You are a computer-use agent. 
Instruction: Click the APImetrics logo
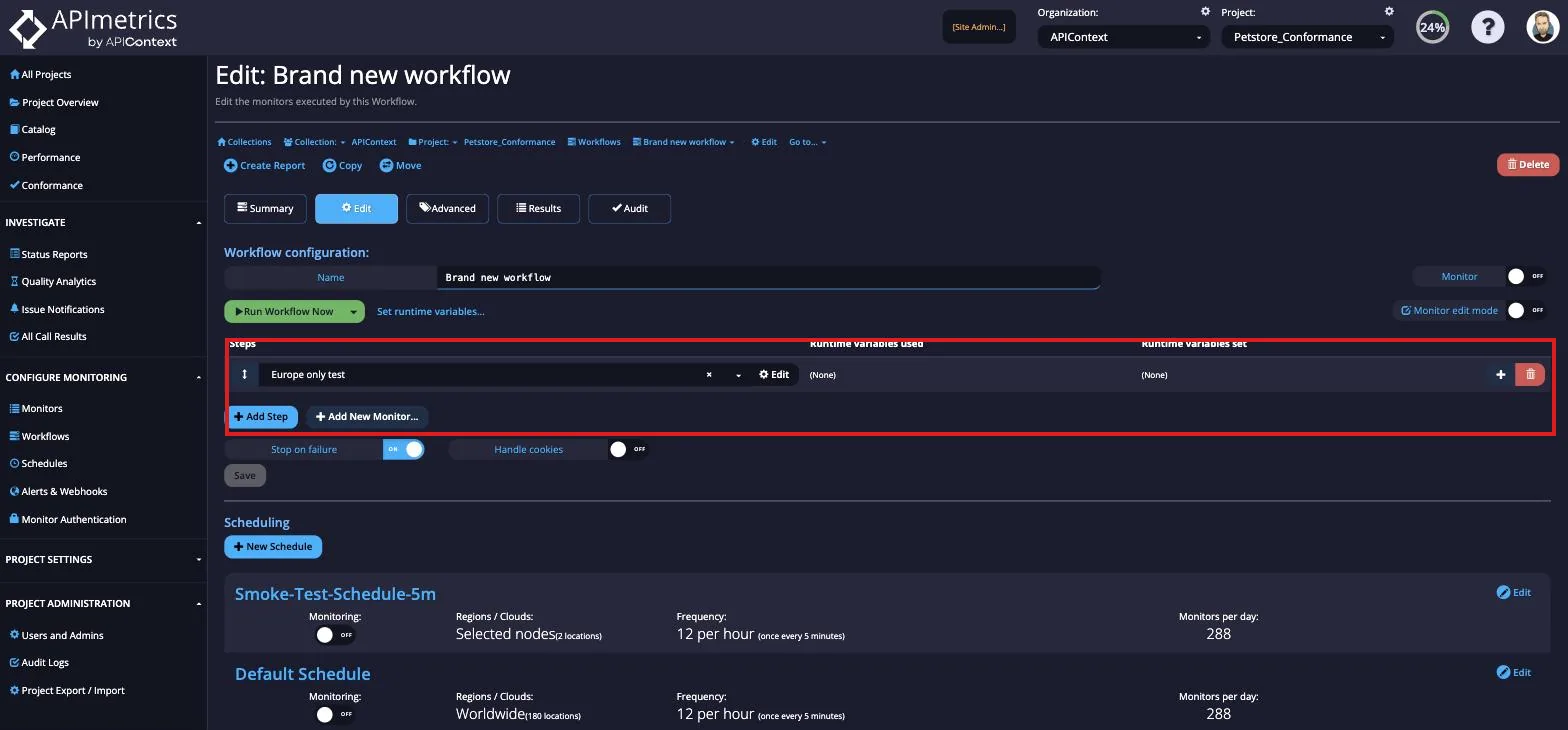[93, 28]
